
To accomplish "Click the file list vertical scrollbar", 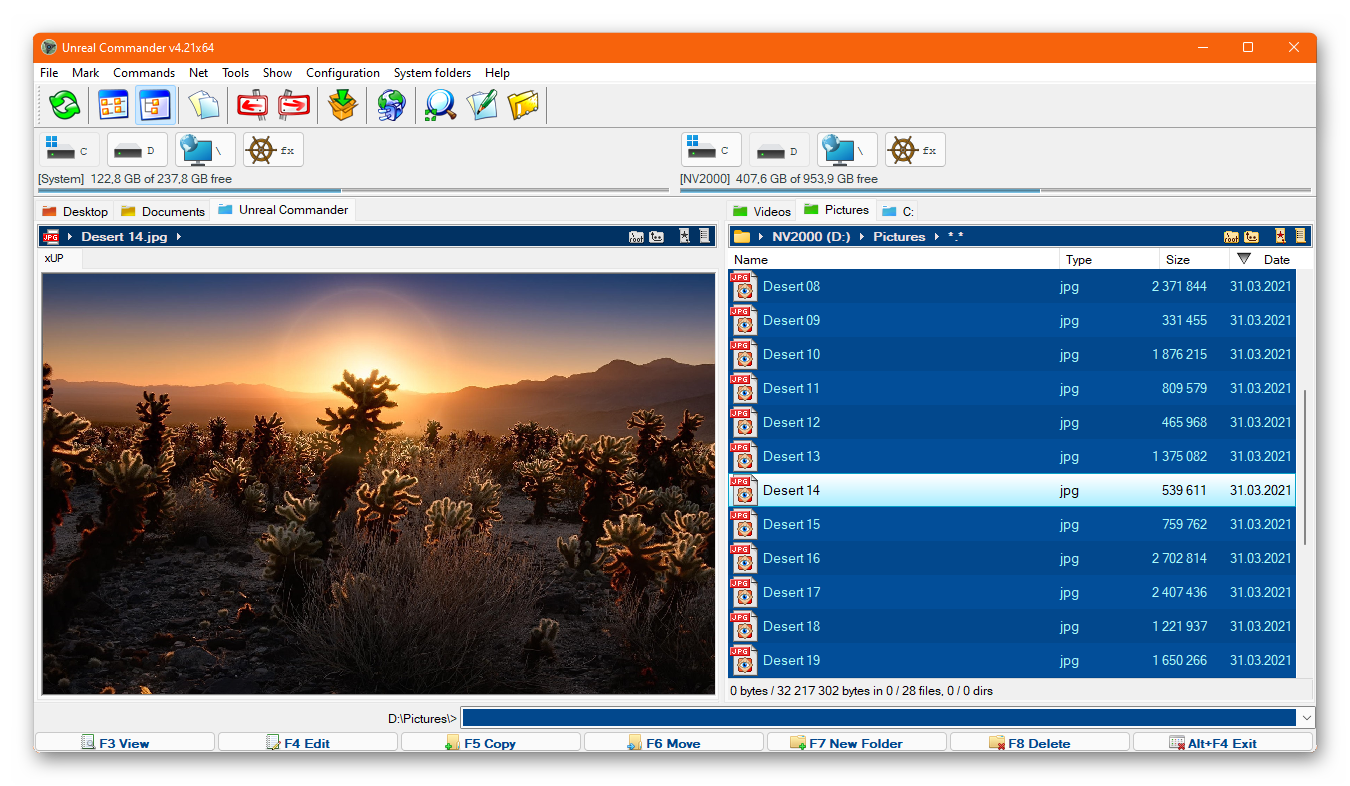I will pos(1304,467).
